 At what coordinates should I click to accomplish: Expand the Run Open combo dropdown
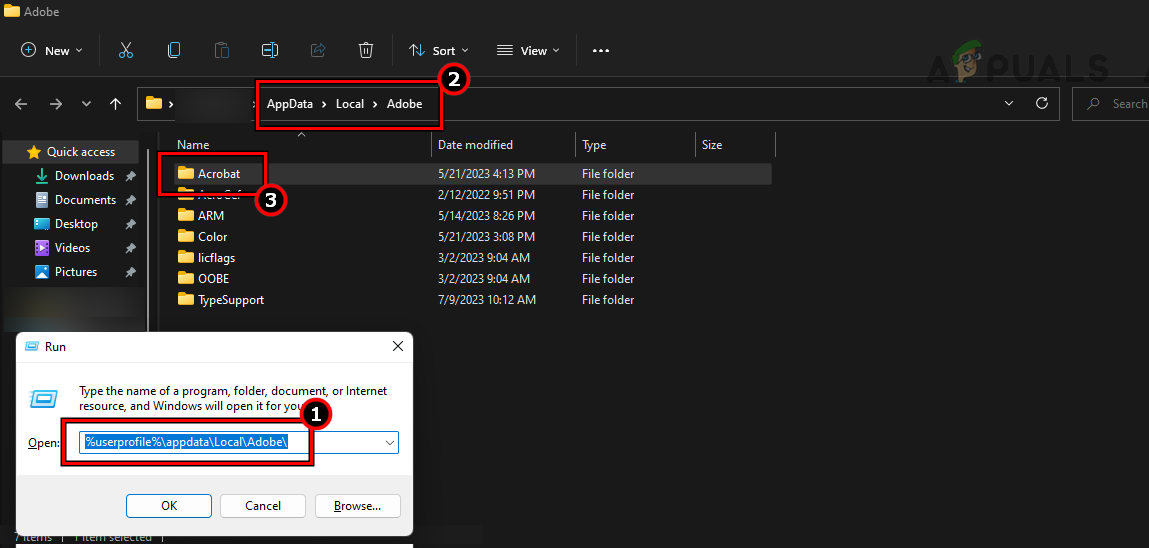(x=391, y=443)
